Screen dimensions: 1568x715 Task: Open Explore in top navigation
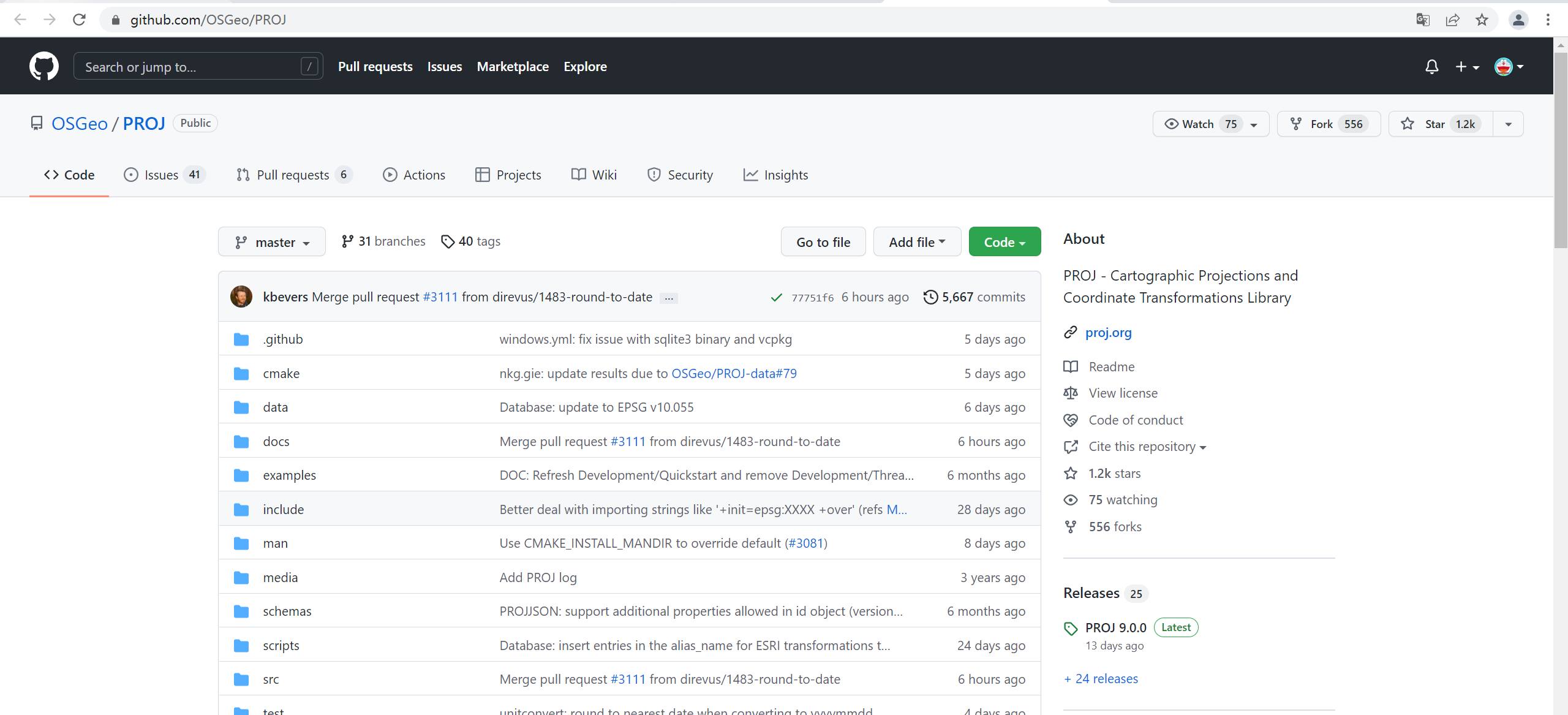585,67
